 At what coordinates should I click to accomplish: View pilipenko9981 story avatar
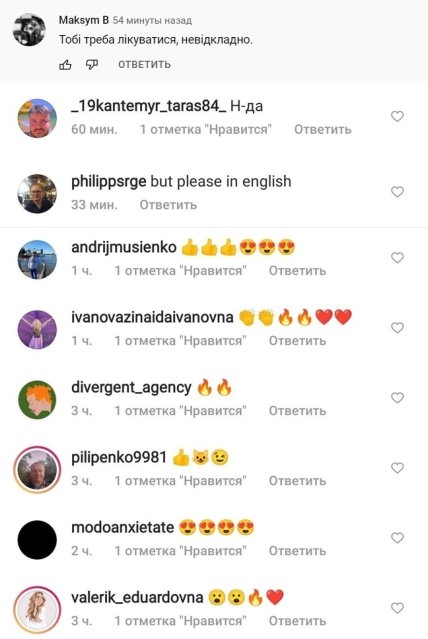point(37,470)
